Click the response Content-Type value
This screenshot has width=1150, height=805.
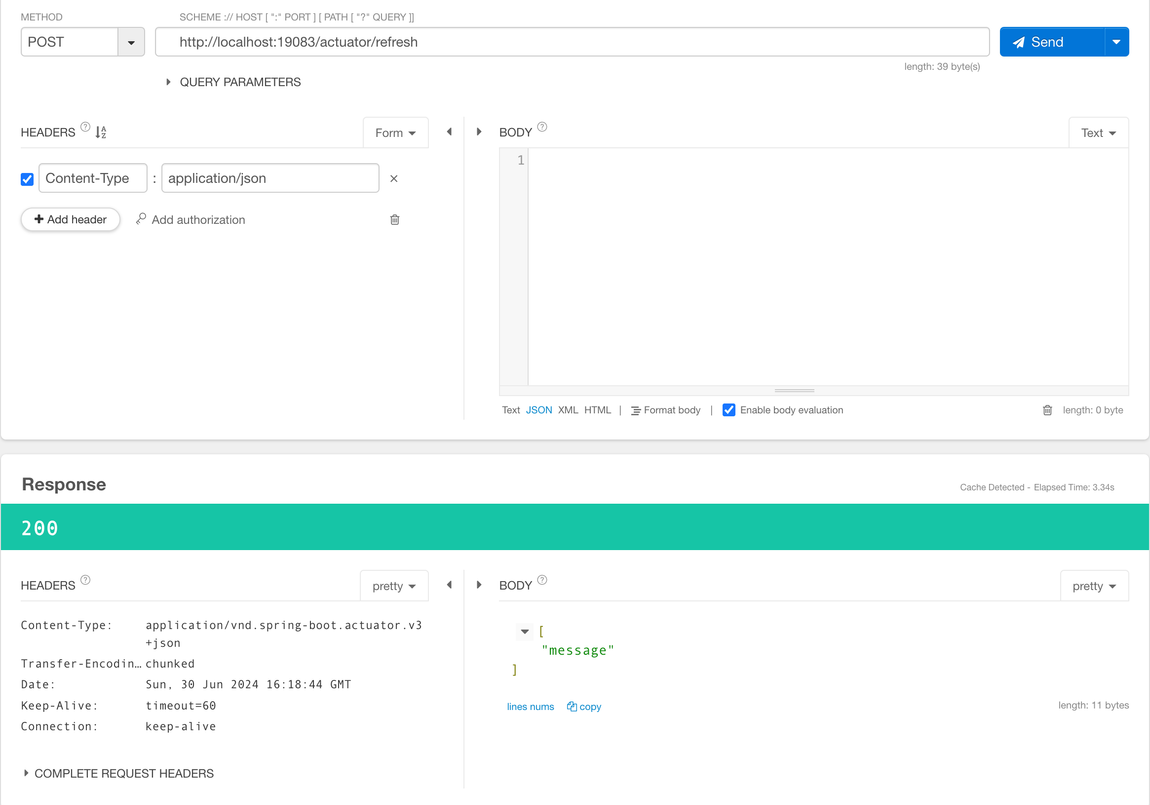pos(283,634)
